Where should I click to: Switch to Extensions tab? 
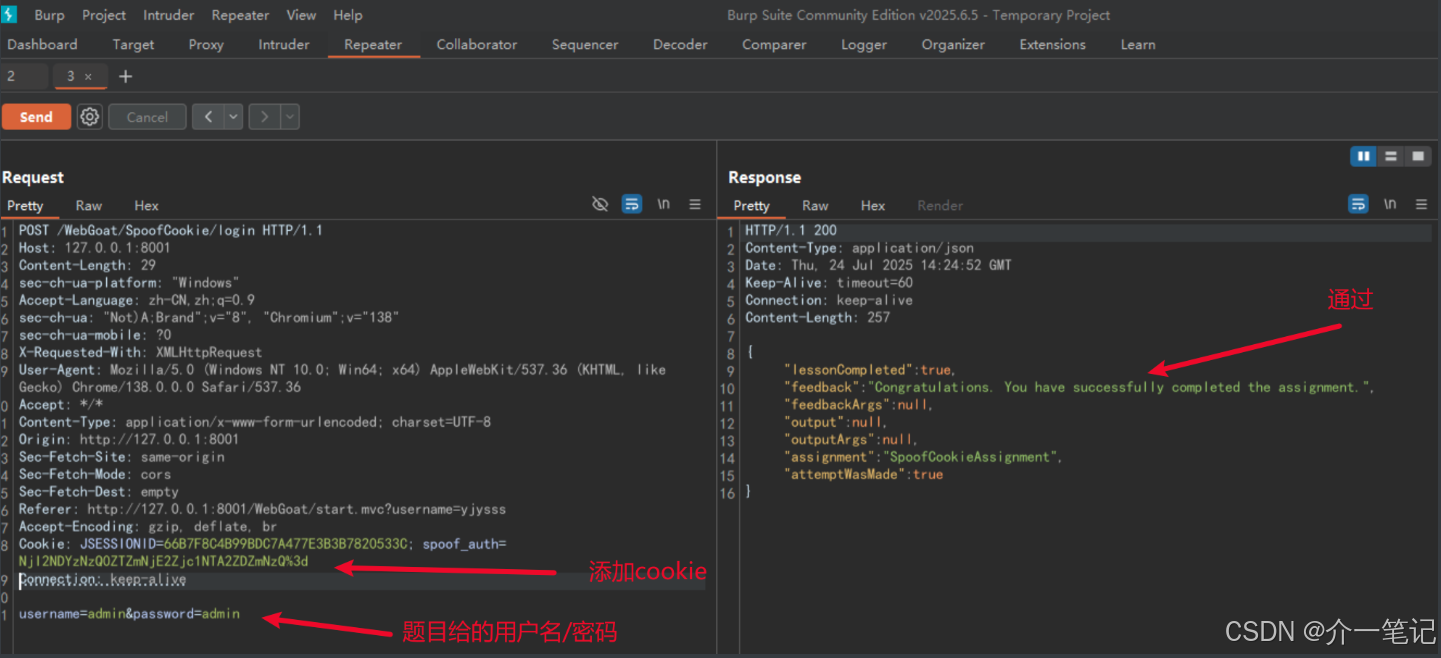(x=1052, y=45)
